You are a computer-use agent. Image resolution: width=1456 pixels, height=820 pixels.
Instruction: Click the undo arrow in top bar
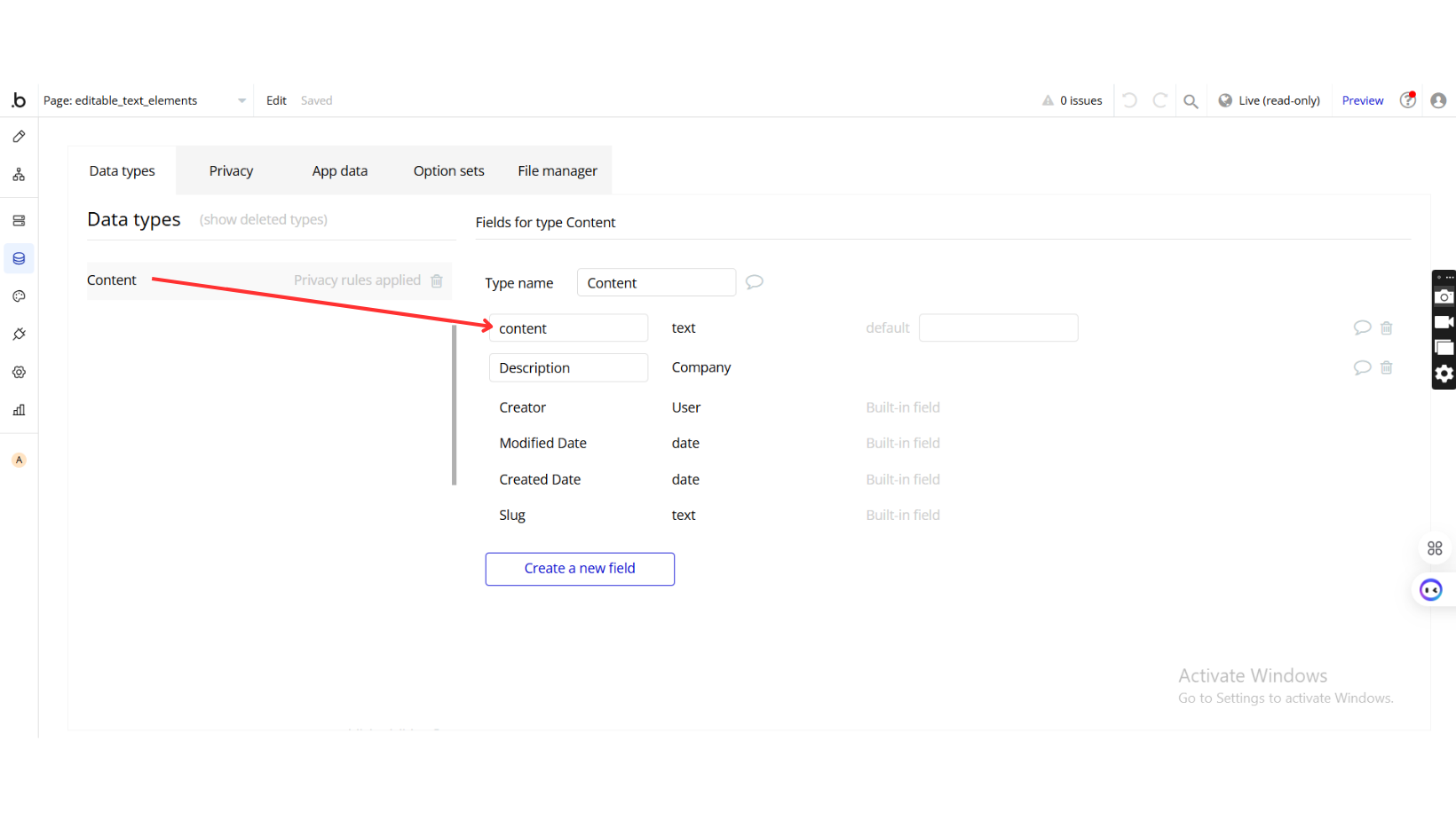pos(1129,100)
